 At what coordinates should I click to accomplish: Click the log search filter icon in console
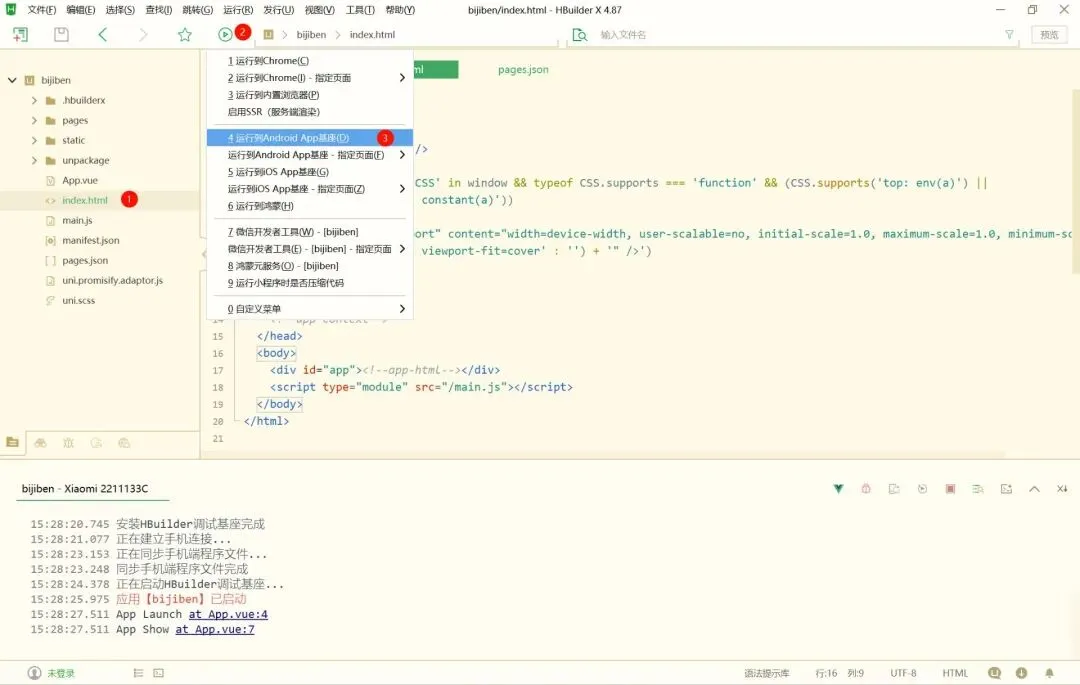click(x=978, y=489)
